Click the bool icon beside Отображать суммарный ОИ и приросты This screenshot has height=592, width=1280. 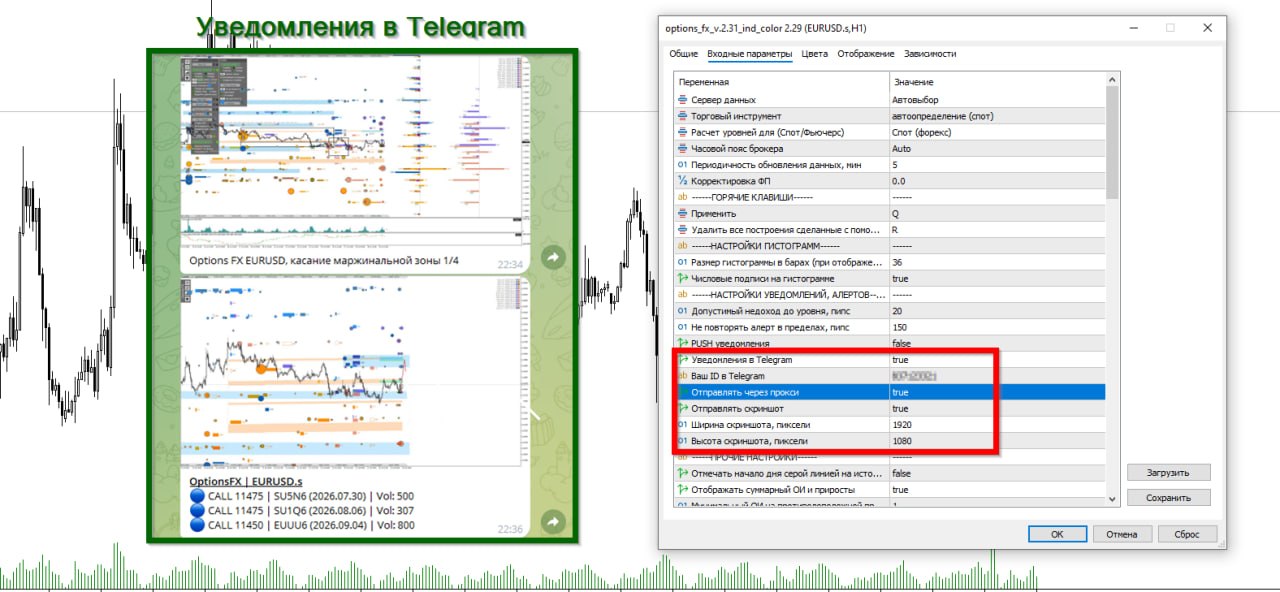coord(683,490)
